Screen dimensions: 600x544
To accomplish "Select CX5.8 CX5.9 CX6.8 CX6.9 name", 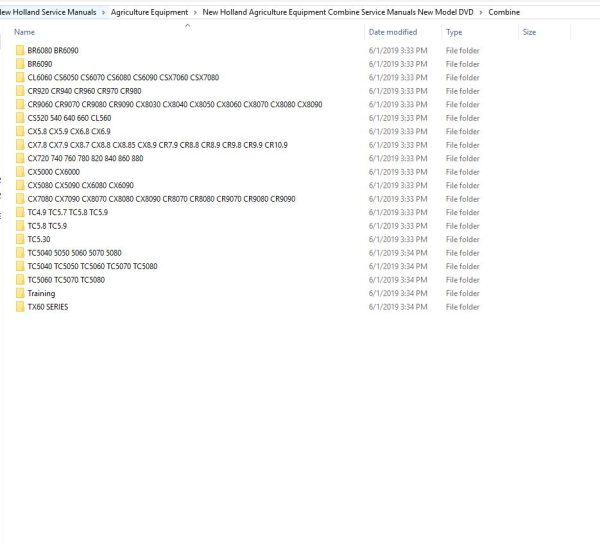I will pyautogui.click(x=69, y=132).
